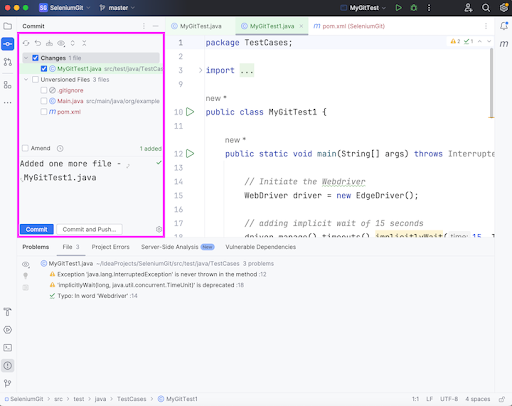The image size is (512, 406).
Task: Check the Main.java file checkbox
Action: 44,101
